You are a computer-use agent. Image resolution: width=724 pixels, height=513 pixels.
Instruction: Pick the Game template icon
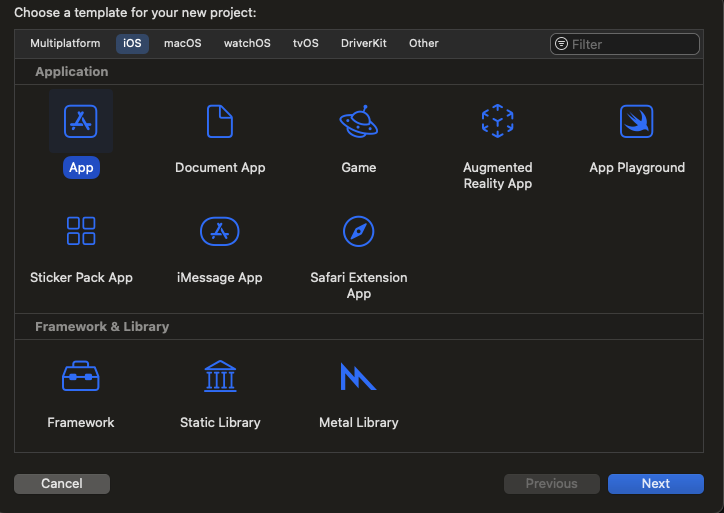click(358, 122)
